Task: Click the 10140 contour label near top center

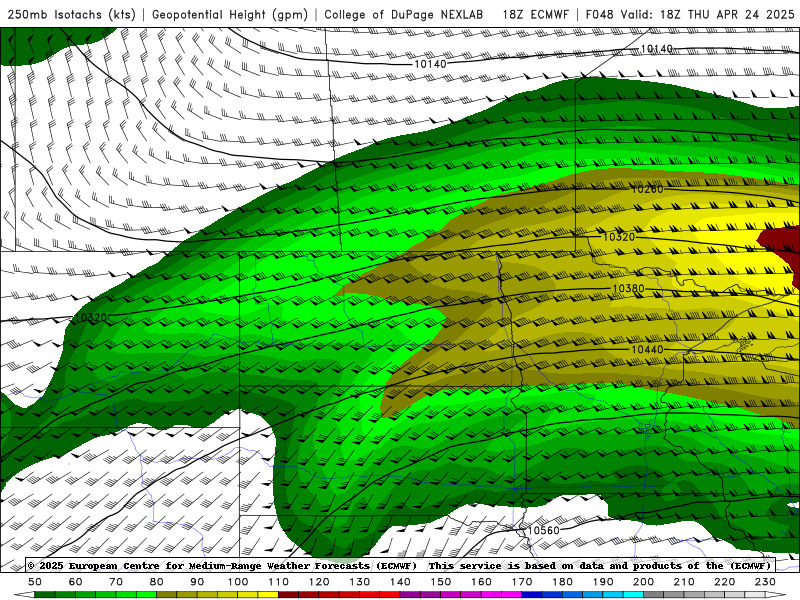Action: click(x=430, y=64)
